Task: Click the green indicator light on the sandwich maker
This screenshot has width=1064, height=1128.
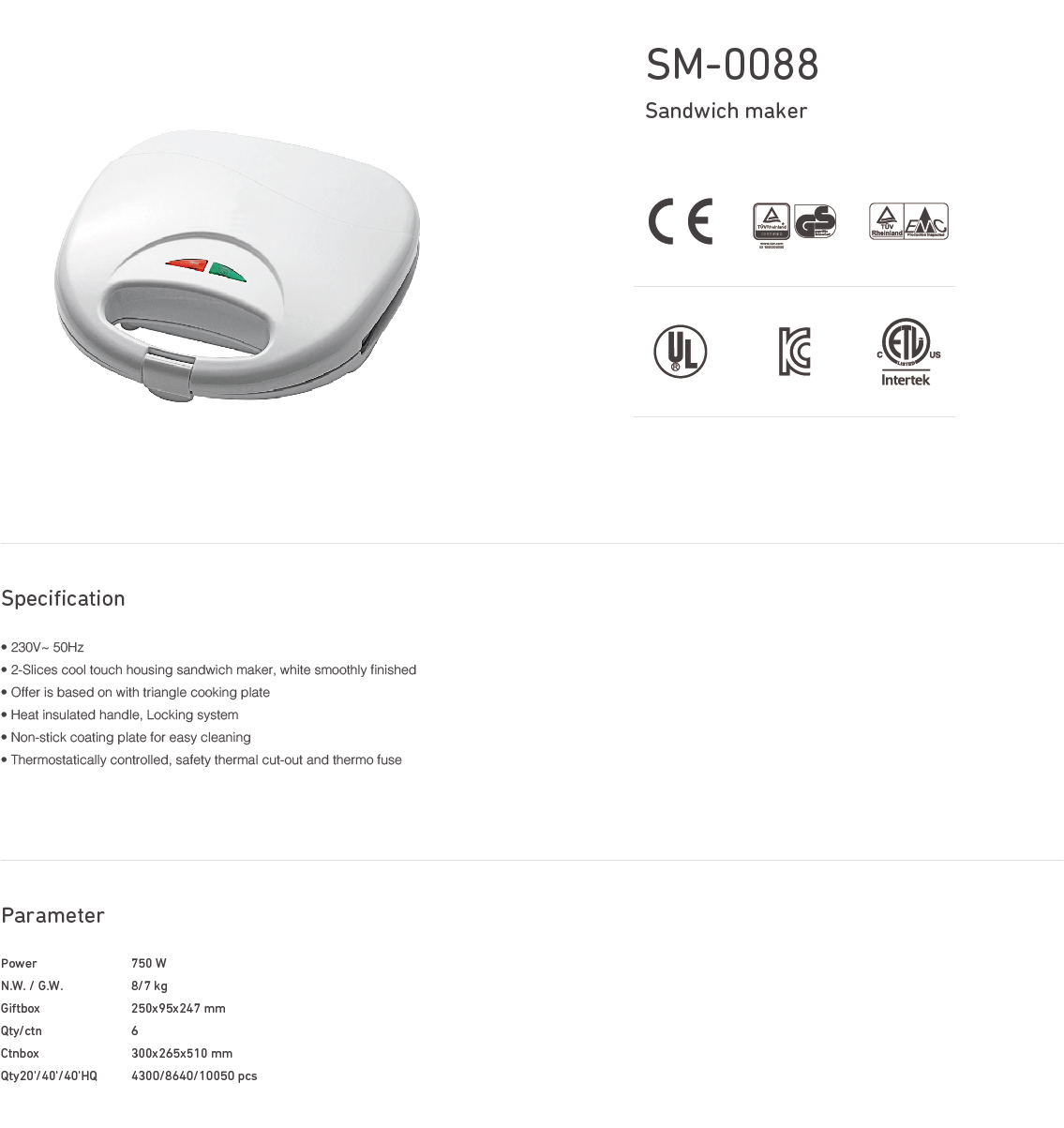Action: [227, 272]
